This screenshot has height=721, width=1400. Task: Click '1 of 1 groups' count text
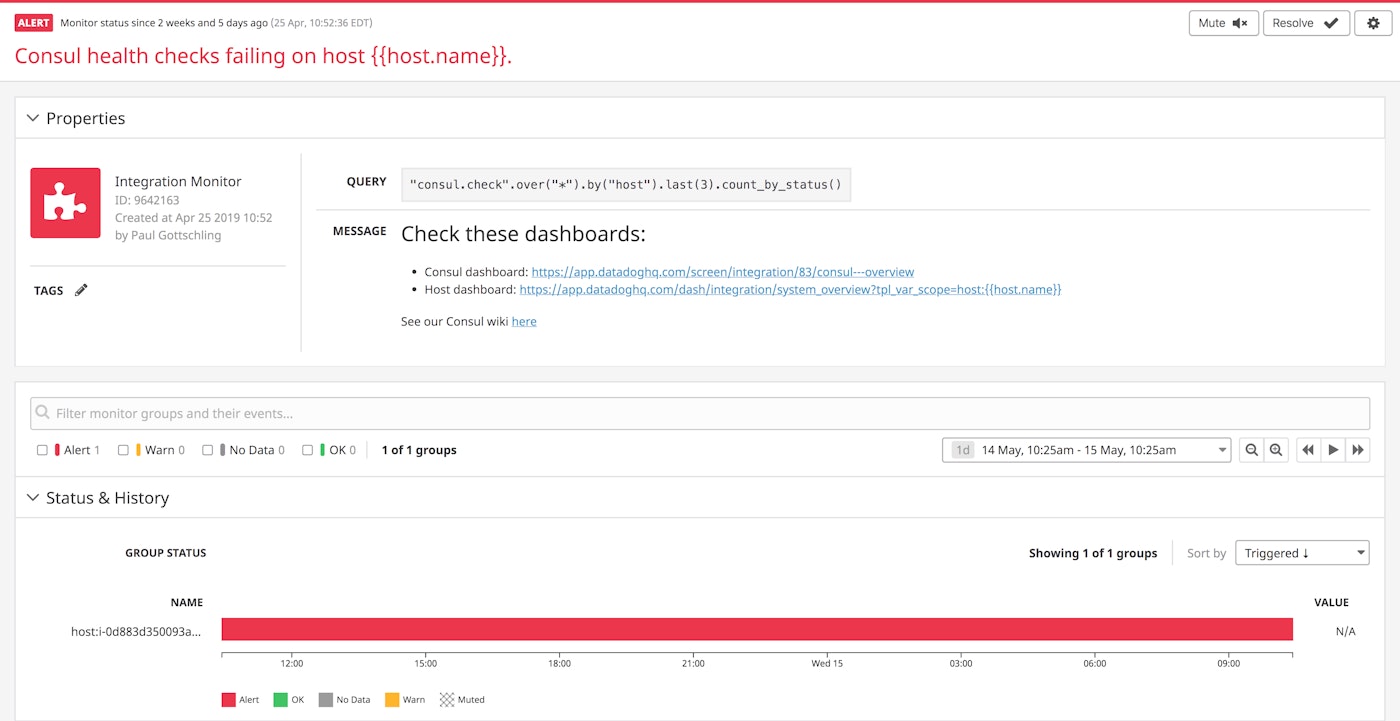pyautogui.click(x=419, y=450)
